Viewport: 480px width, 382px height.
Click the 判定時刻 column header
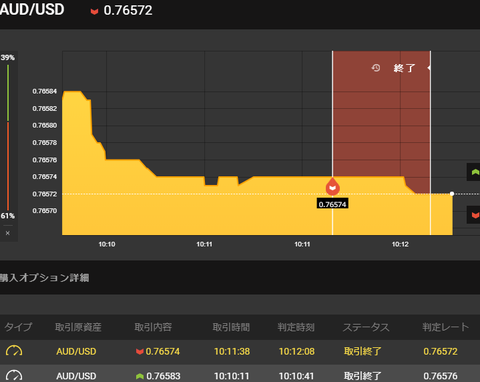pos(296,327)
